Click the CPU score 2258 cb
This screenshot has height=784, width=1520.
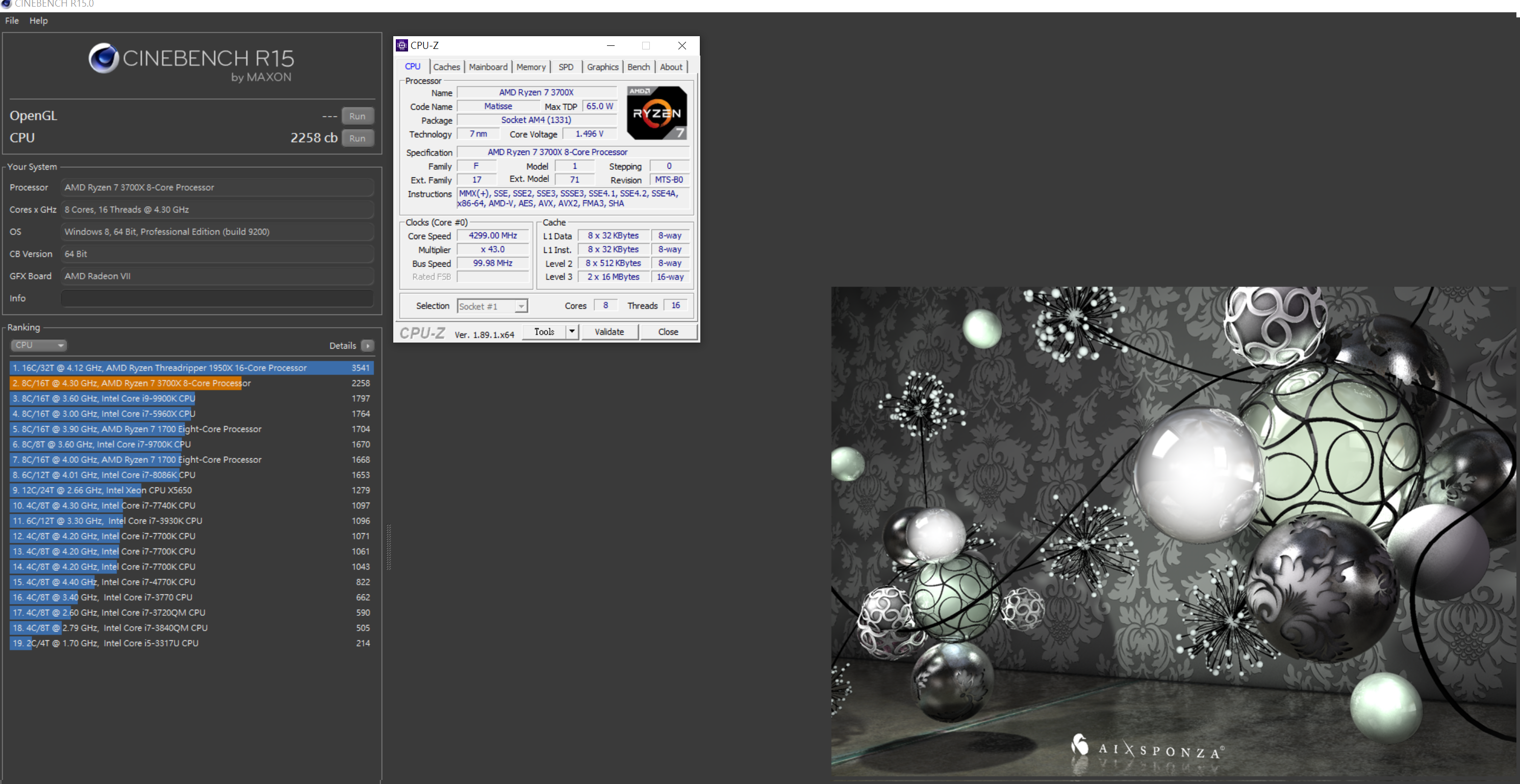[x=313, y=138]
